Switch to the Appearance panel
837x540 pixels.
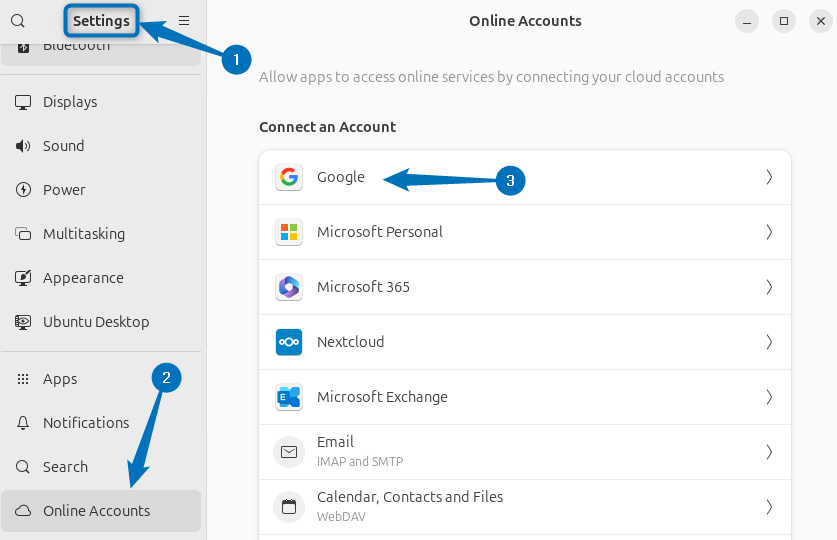pyautogui.click(x=101, y=278)
